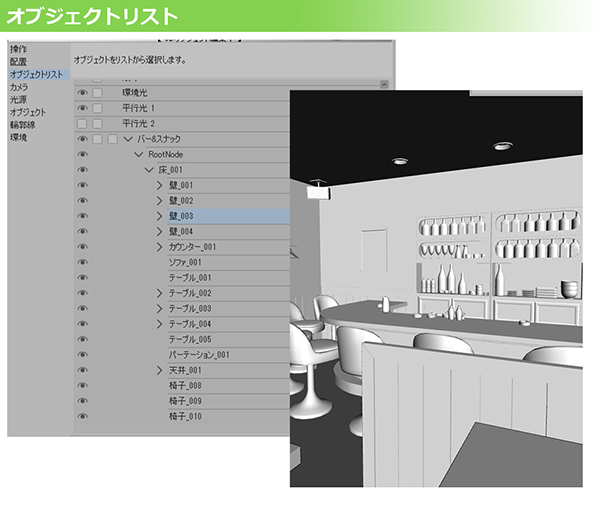The image size is (600, 511).
Task: Select the RootNode label
Action: tap(166, 154)
